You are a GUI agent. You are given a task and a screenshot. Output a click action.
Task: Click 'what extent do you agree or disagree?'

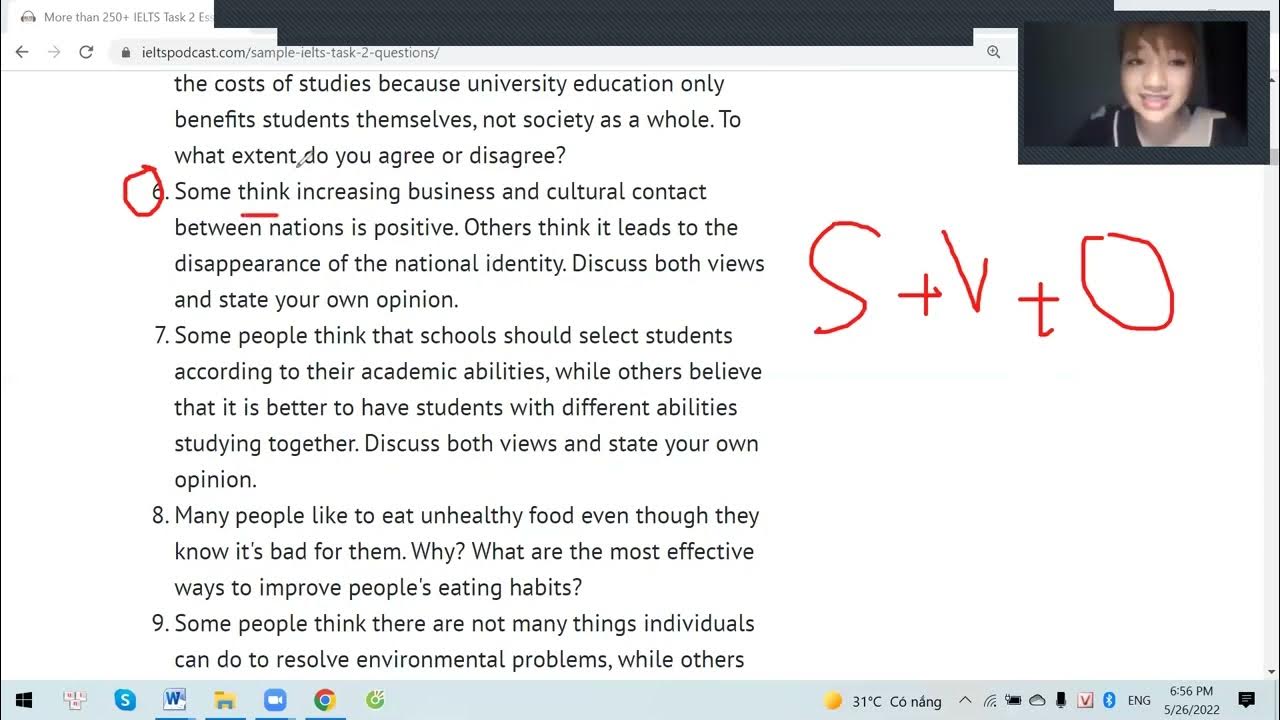point(370,155)
